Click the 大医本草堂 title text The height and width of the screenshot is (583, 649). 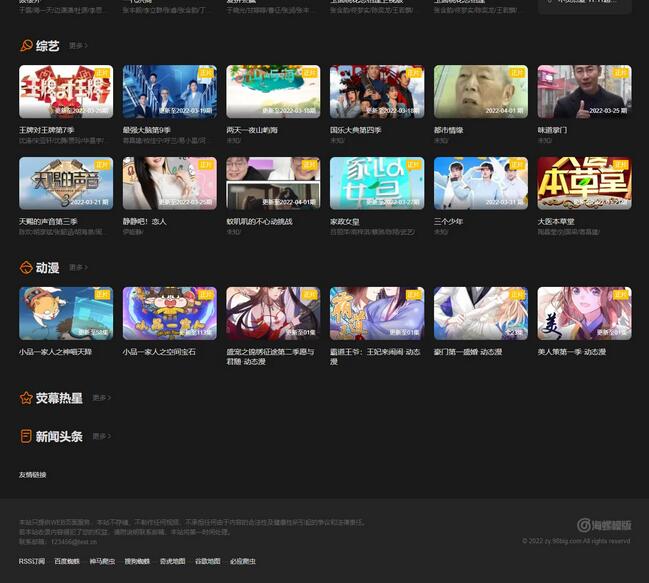(x=556, y=222)
